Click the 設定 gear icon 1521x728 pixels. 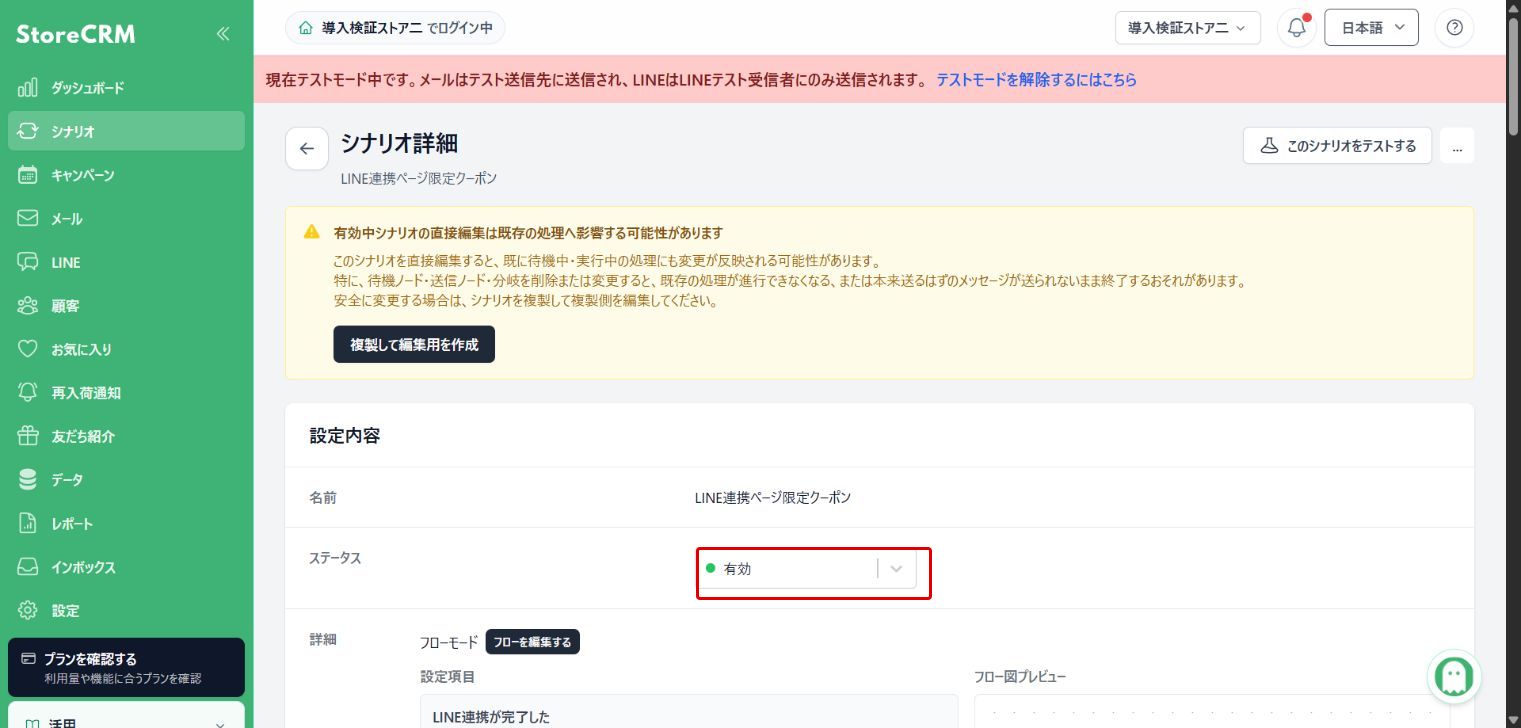(x=28, y=611)
